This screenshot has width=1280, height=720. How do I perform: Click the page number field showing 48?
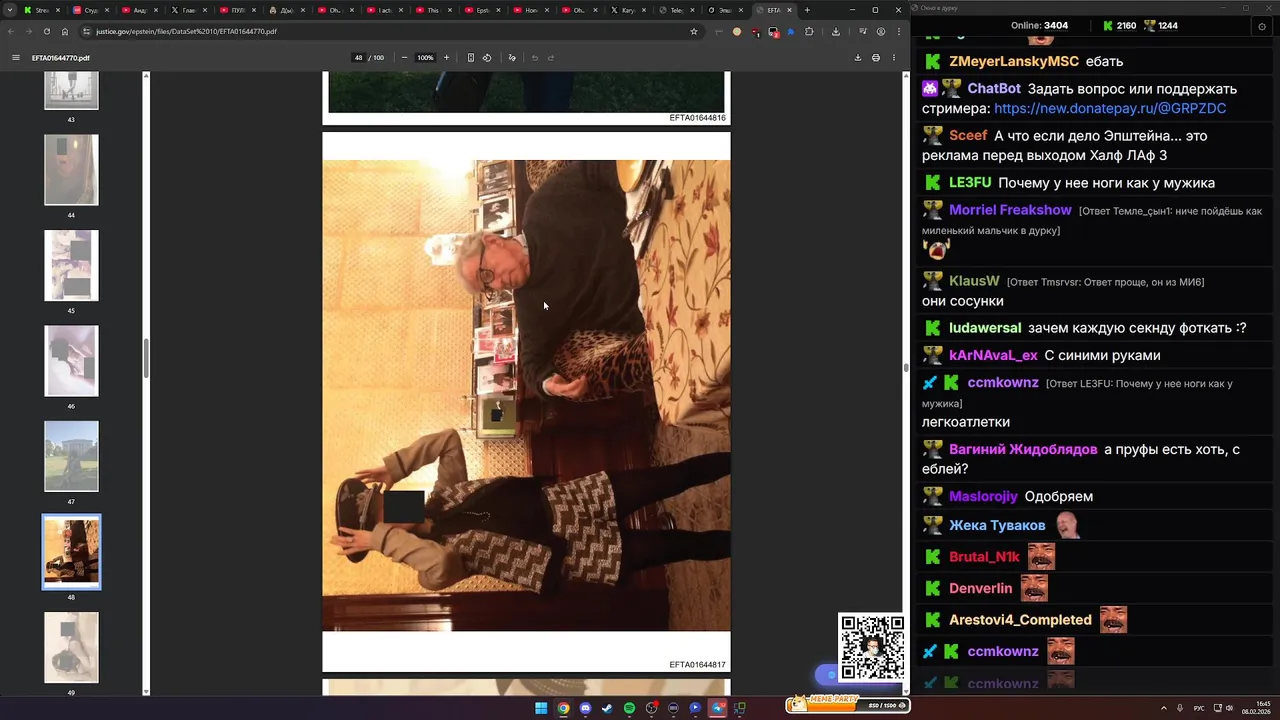pyautogui.click(x=359, y=58)
